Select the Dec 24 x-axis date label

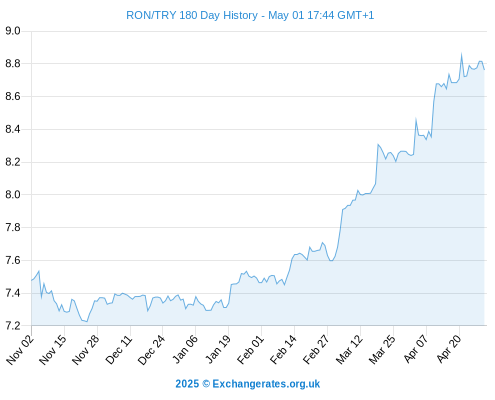click(151, 350)
